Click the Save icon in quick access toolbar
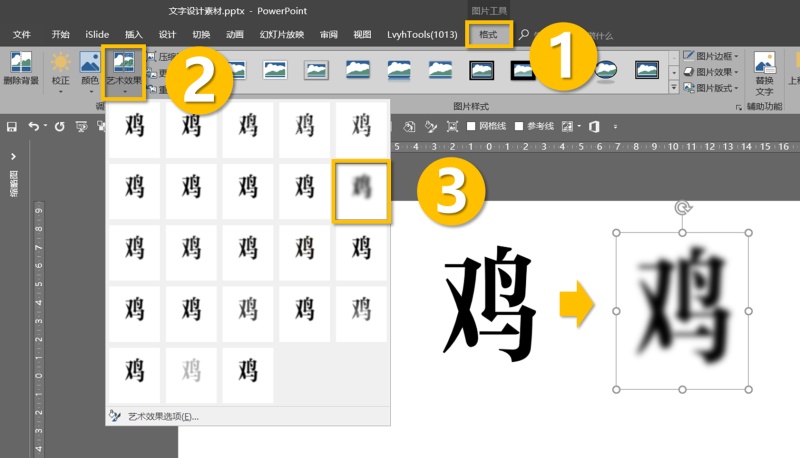This screenshot has width=800, height=458. point(12,126)
